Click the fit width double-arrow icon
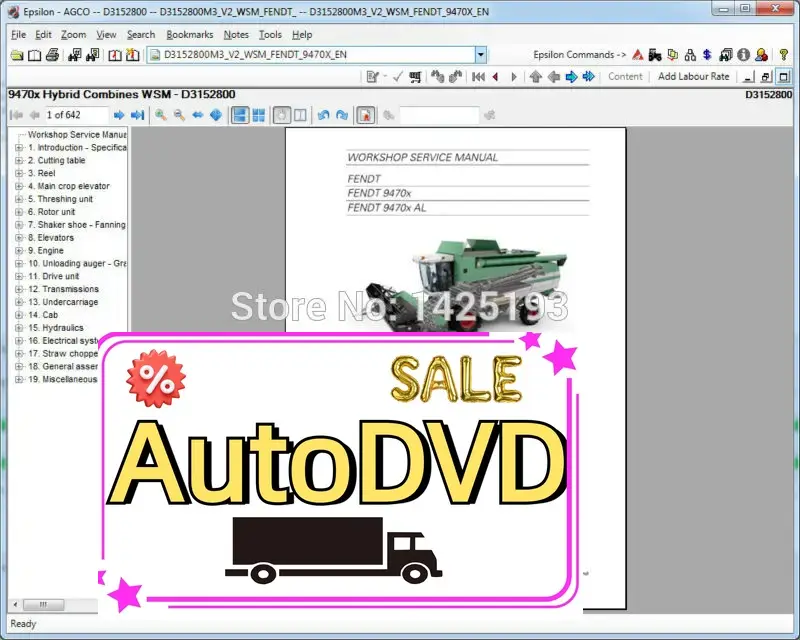 pos(197,115)
